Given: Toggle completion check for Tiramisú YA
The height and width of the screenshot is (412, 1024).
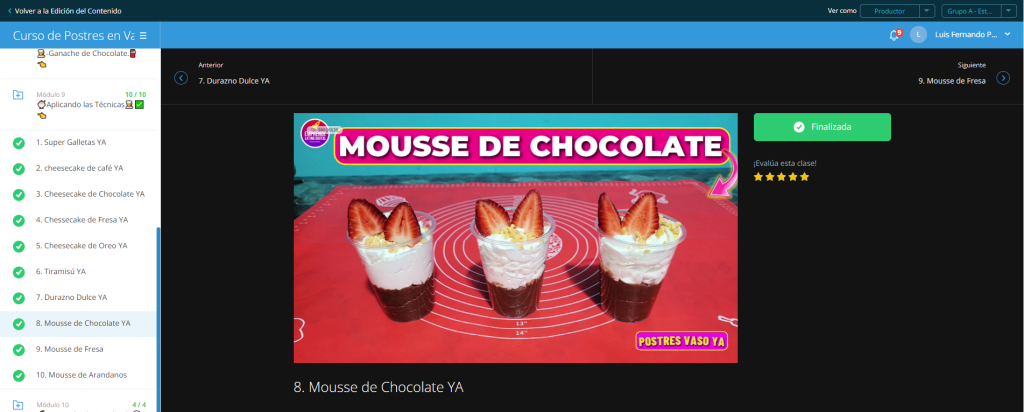Looking at the screenshot, I should coord(19,272).
